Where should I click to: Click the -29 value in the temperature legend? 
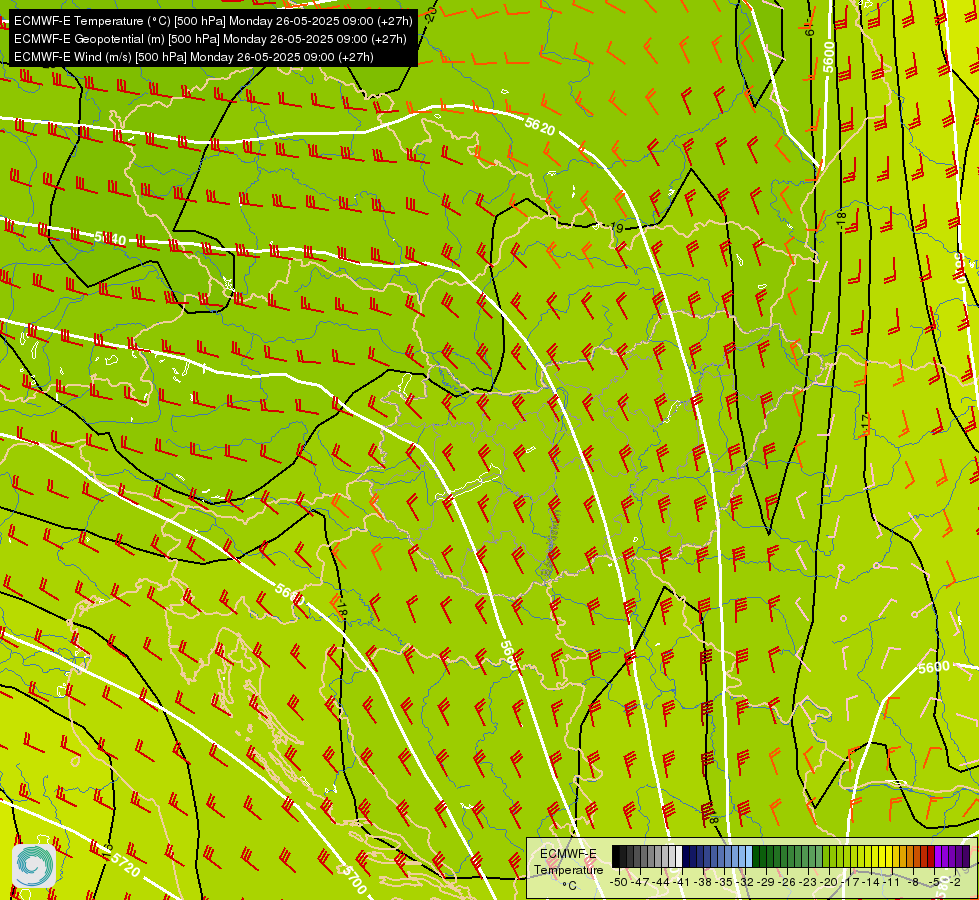coord(766,882)
